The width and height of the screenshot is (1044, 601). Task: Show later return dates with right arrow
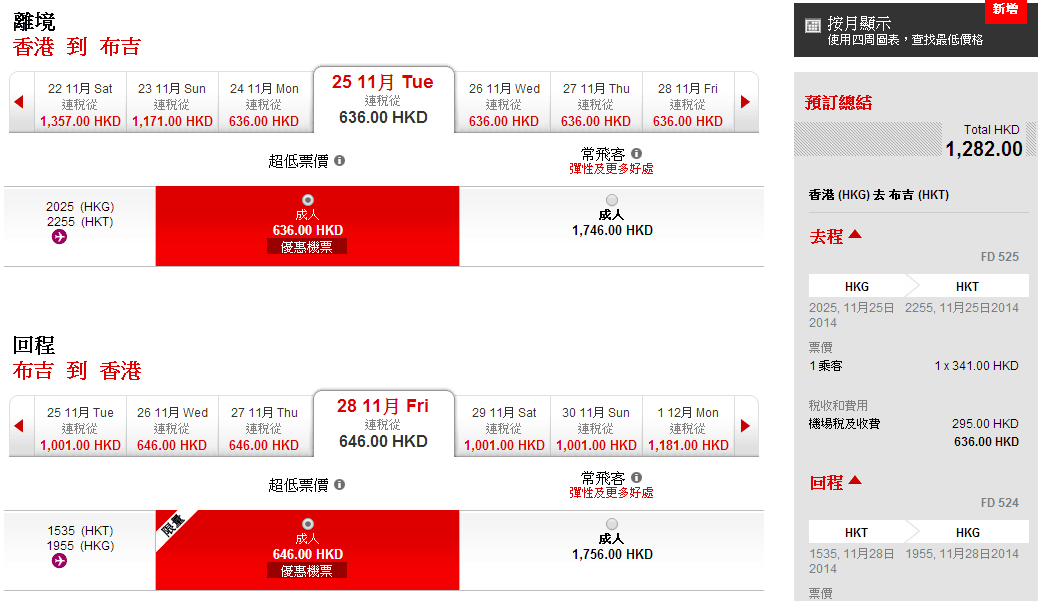coord(744,426)
